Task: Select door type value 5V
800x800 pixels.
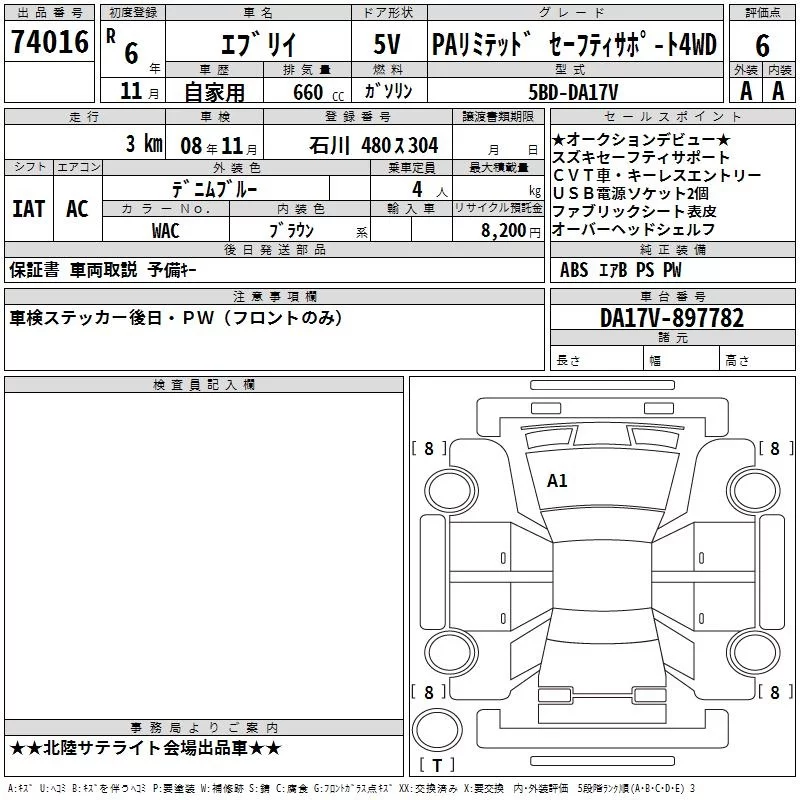Action: coord(387,44)
